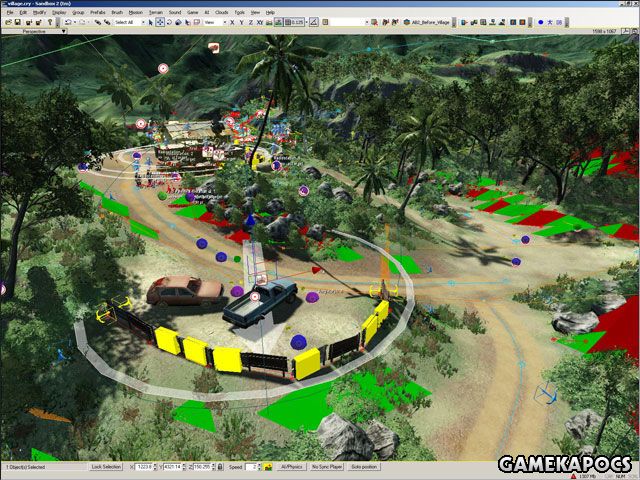Viewport: 640px width, 480px height.
Task: Expand the undo history arrow
Action: (x=75, y=22)
